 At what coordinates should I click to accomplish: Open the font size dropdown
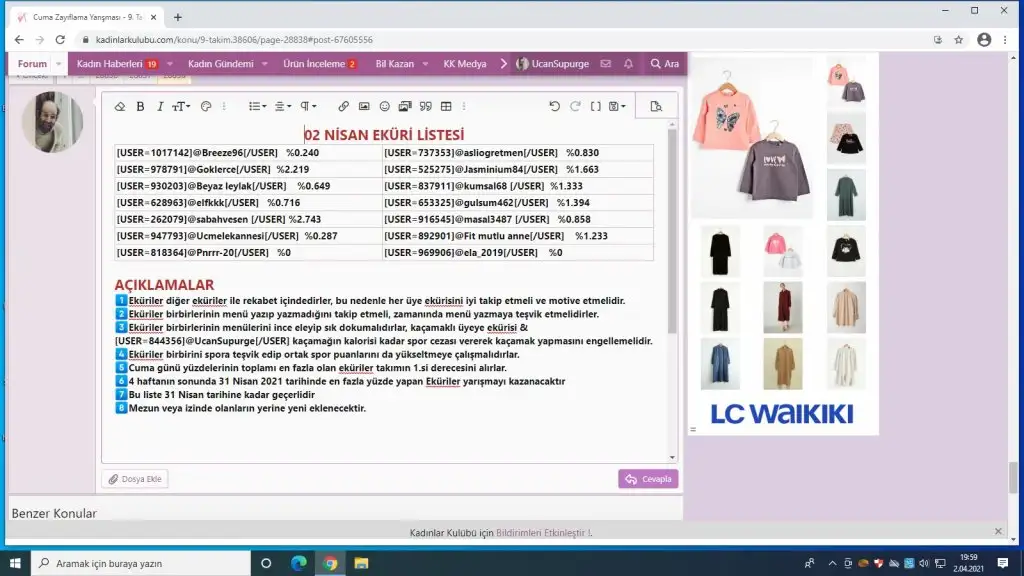[180, 106]
